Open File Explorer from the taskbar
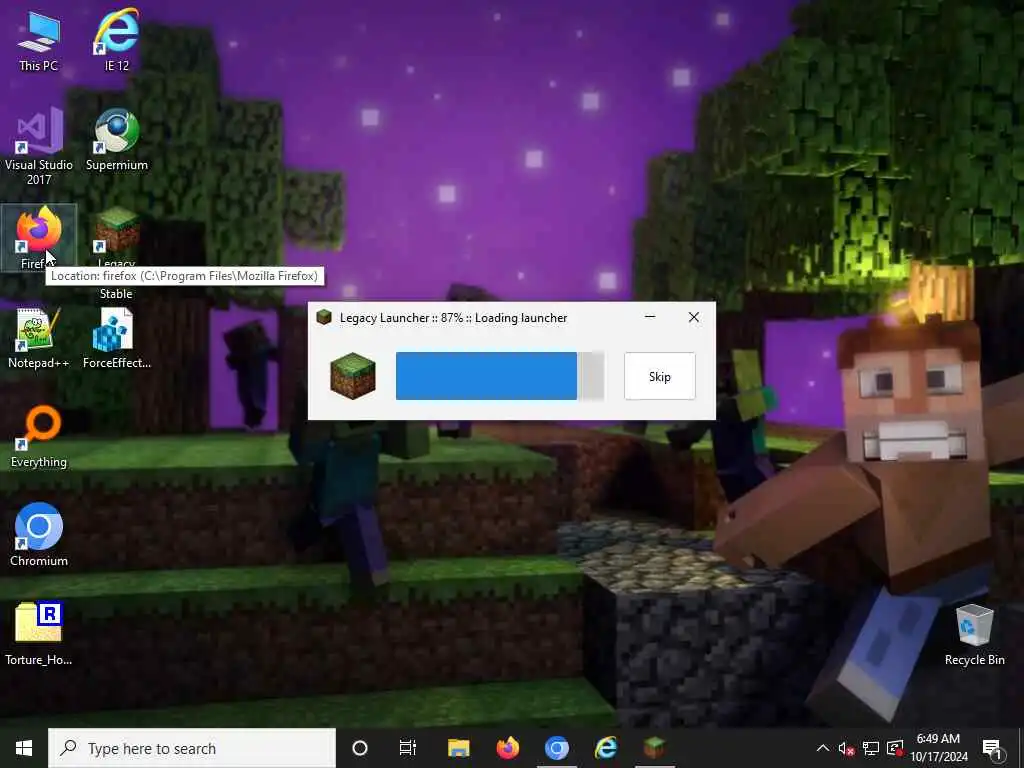Screen dimensions: 1024x768 [458, 748]
